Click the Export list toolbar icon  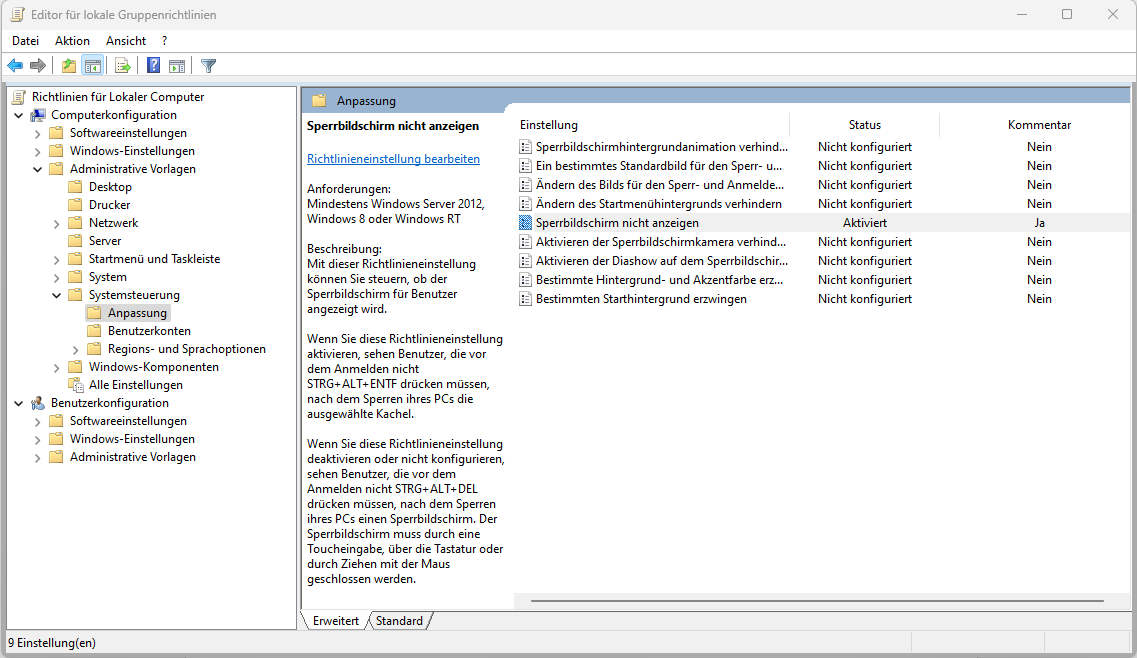pyautogui.click(x=123, y=66)
